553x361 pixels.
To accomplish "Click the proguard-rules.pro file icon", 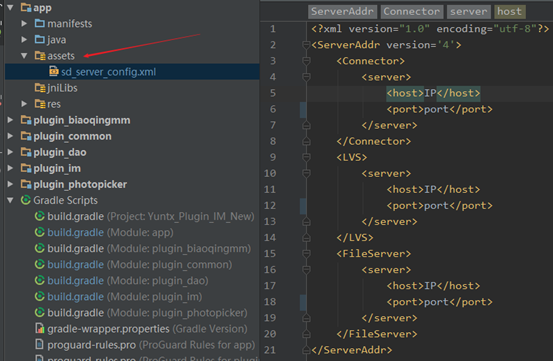I will (40, 344).
